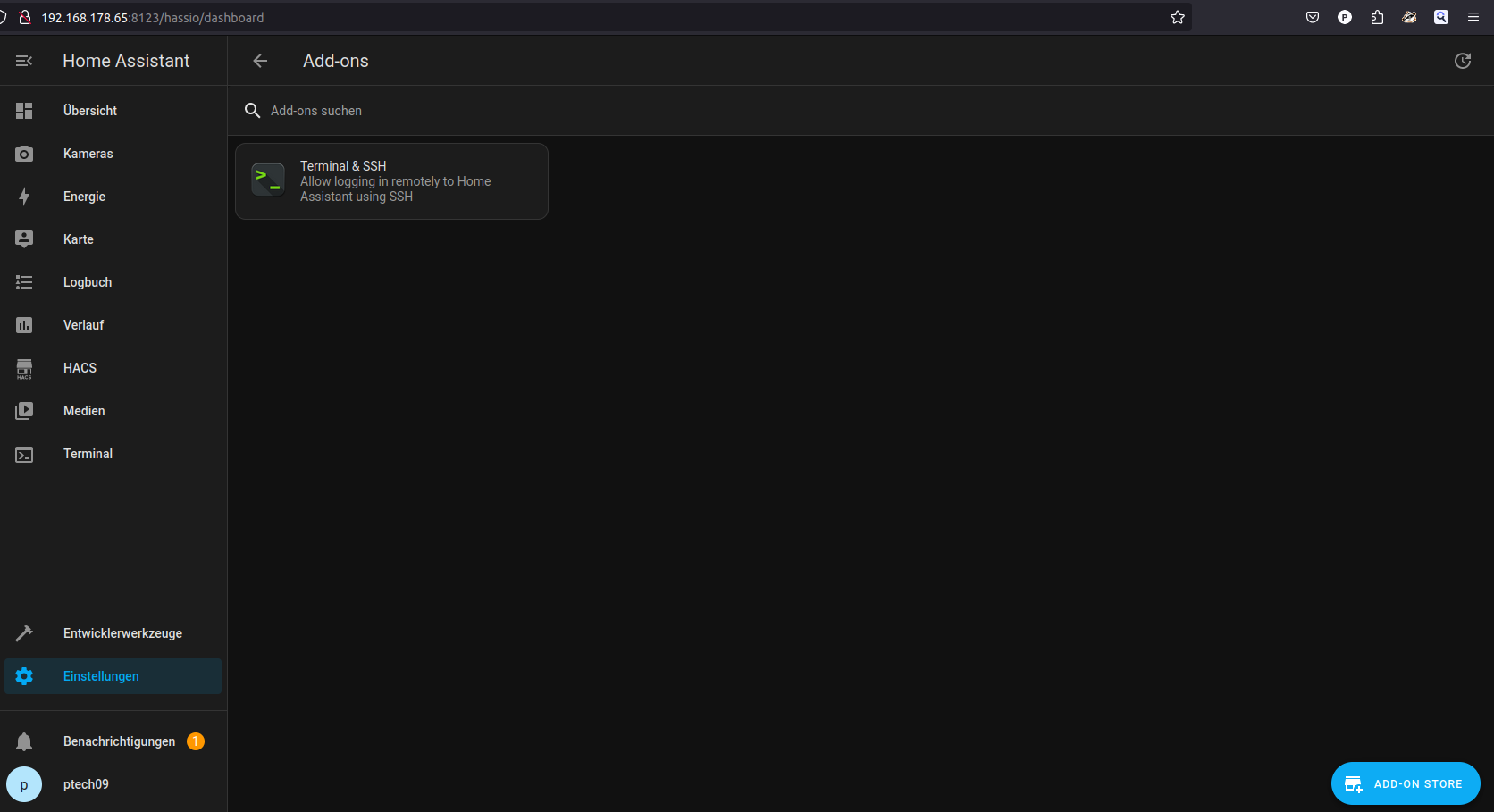Open the Übersicht dashboard
This screenshot has height=812, width=1494.
(89, 111)
